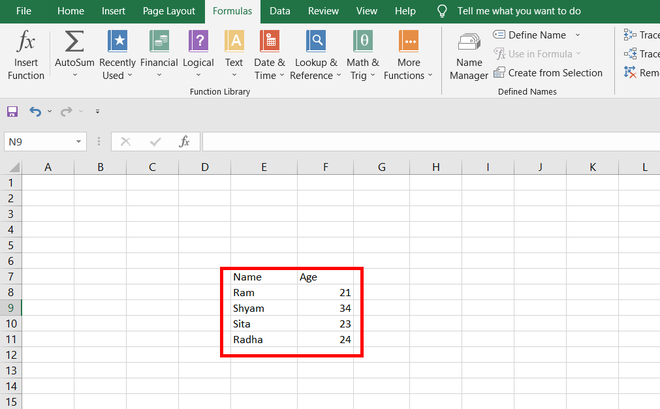Click the fx icon beside formula bar
The height and width of the screenshot is (409, 660).
[184, 142]
